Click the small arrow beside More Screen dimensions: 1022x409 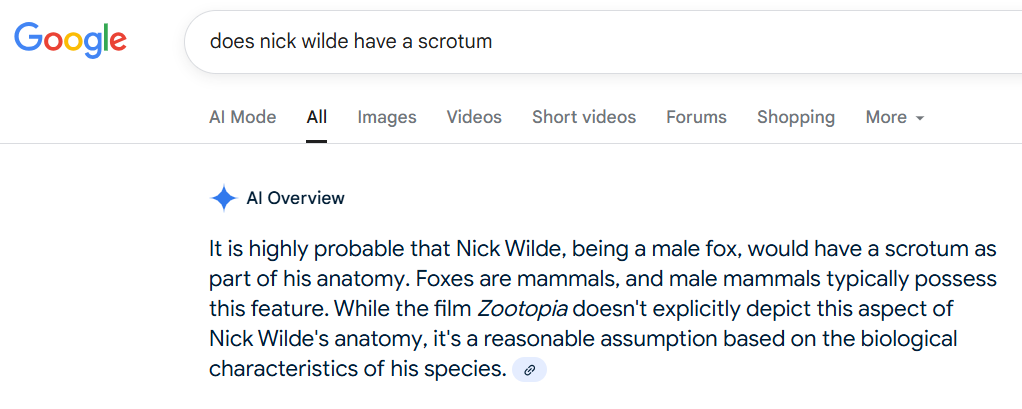(920, 118)
